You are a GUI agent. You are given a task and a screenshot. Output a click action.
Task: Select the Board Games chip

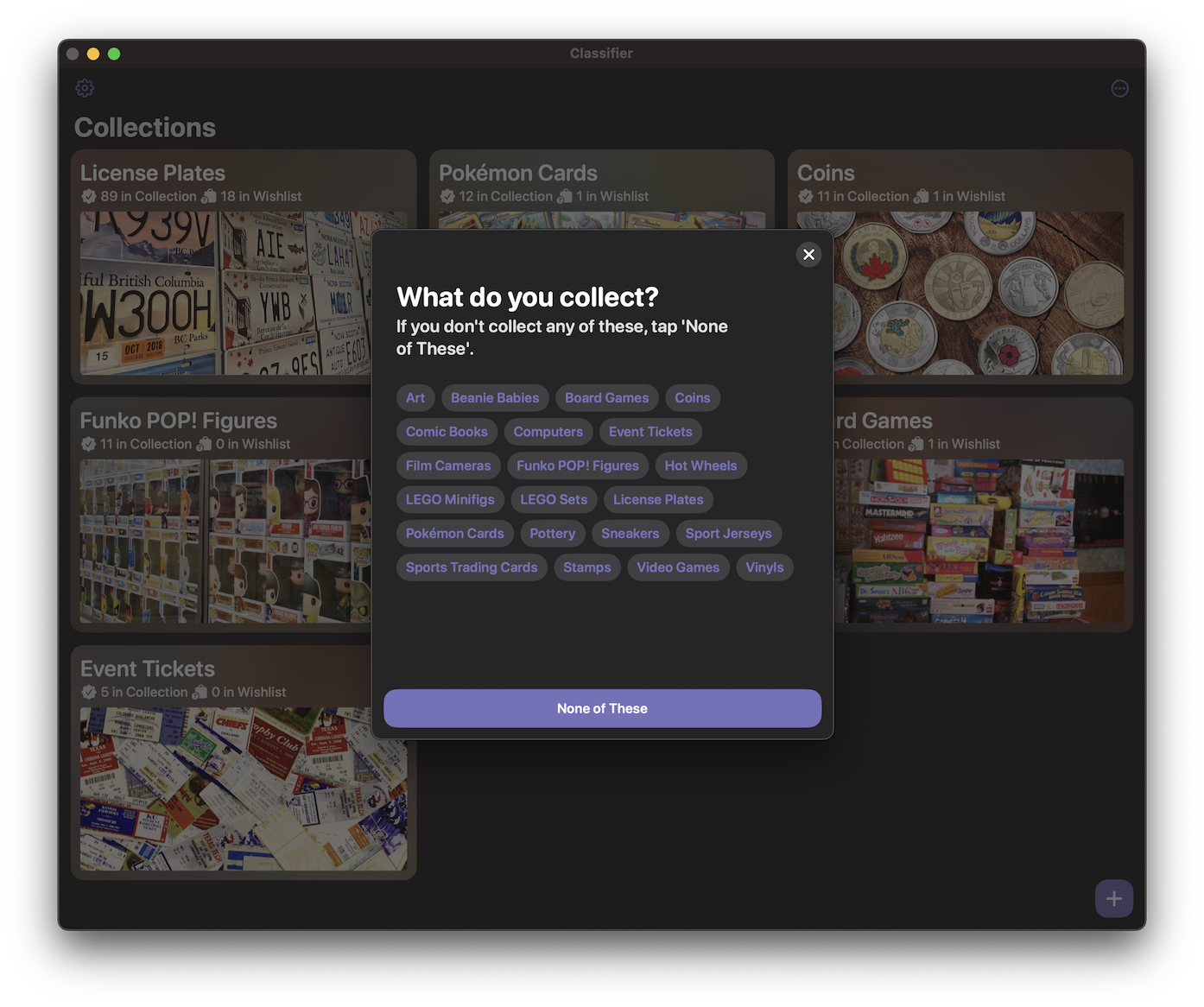click(x=606, y=398)
